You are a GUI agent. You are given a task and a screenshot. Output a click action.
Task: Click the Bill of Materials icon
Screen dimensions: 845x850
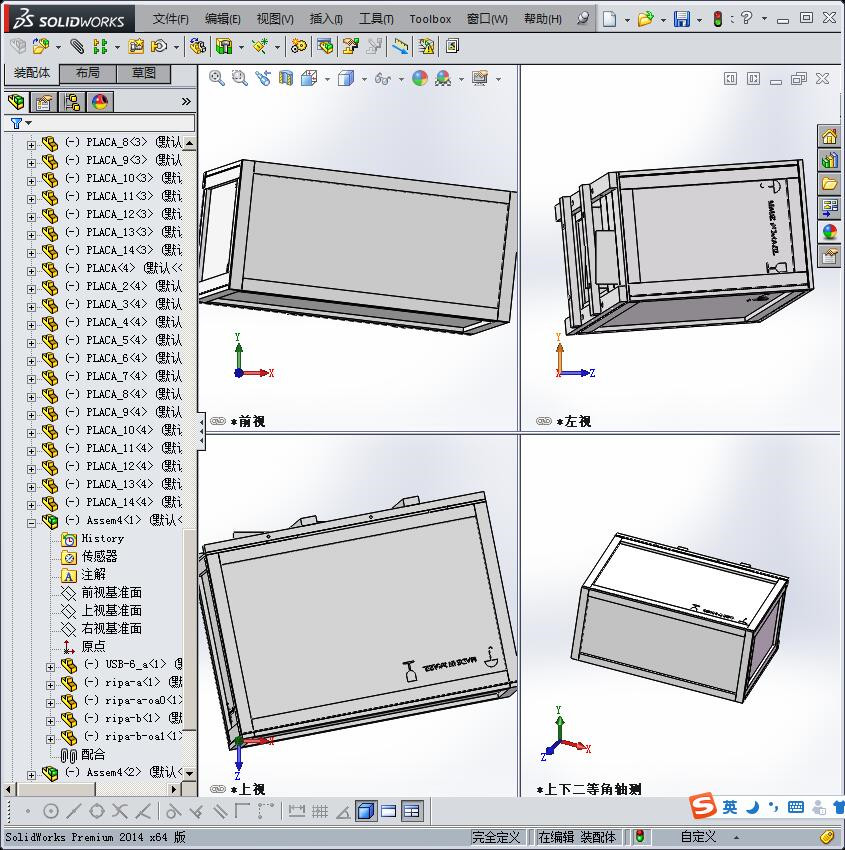(x=325, y=47)
